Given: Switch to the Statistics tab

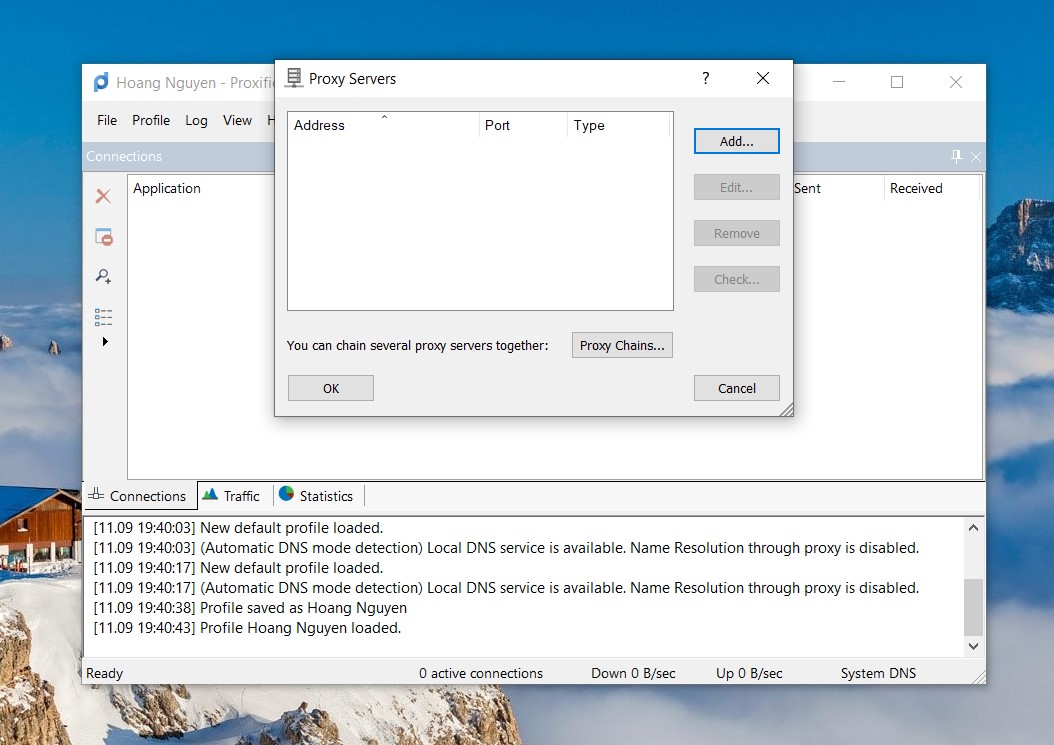Looking at the screenshot, I should click(316, 496).
